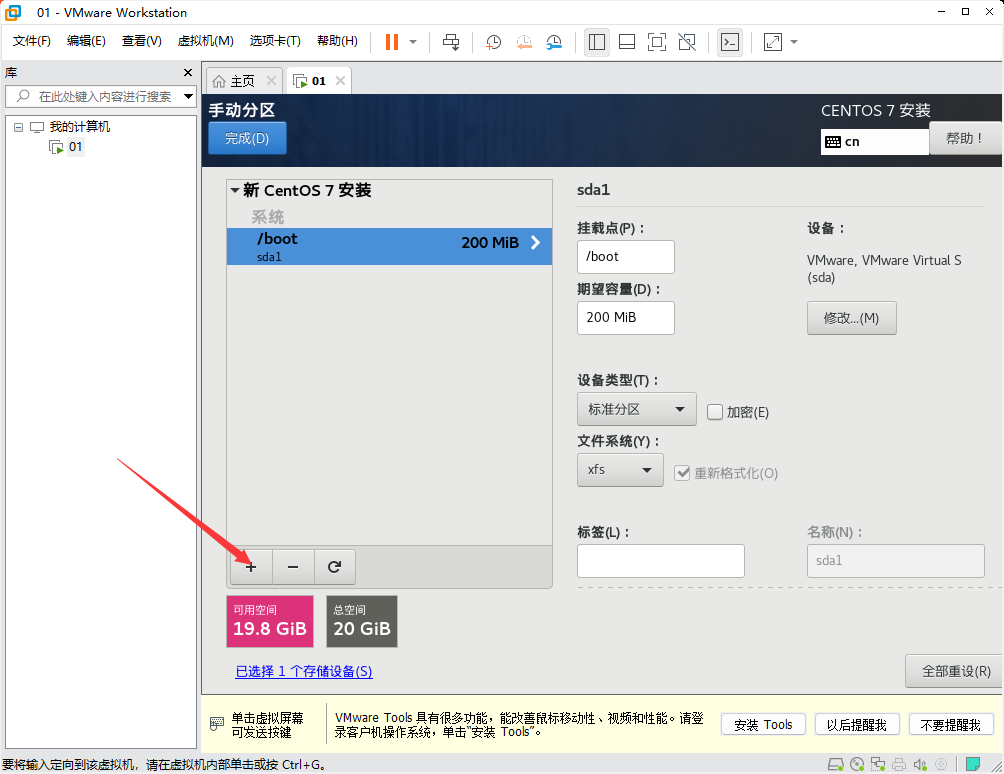
Task: Open the library search filter dropdown
Action: [188, 97]
